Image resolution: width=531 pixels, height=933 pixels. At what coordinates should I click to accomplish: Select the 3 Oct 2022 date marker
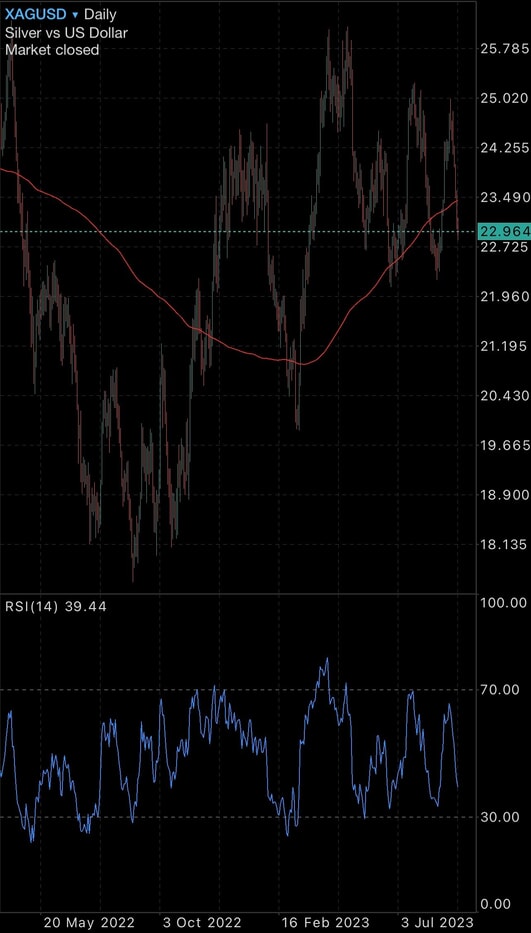coord(201,922)
